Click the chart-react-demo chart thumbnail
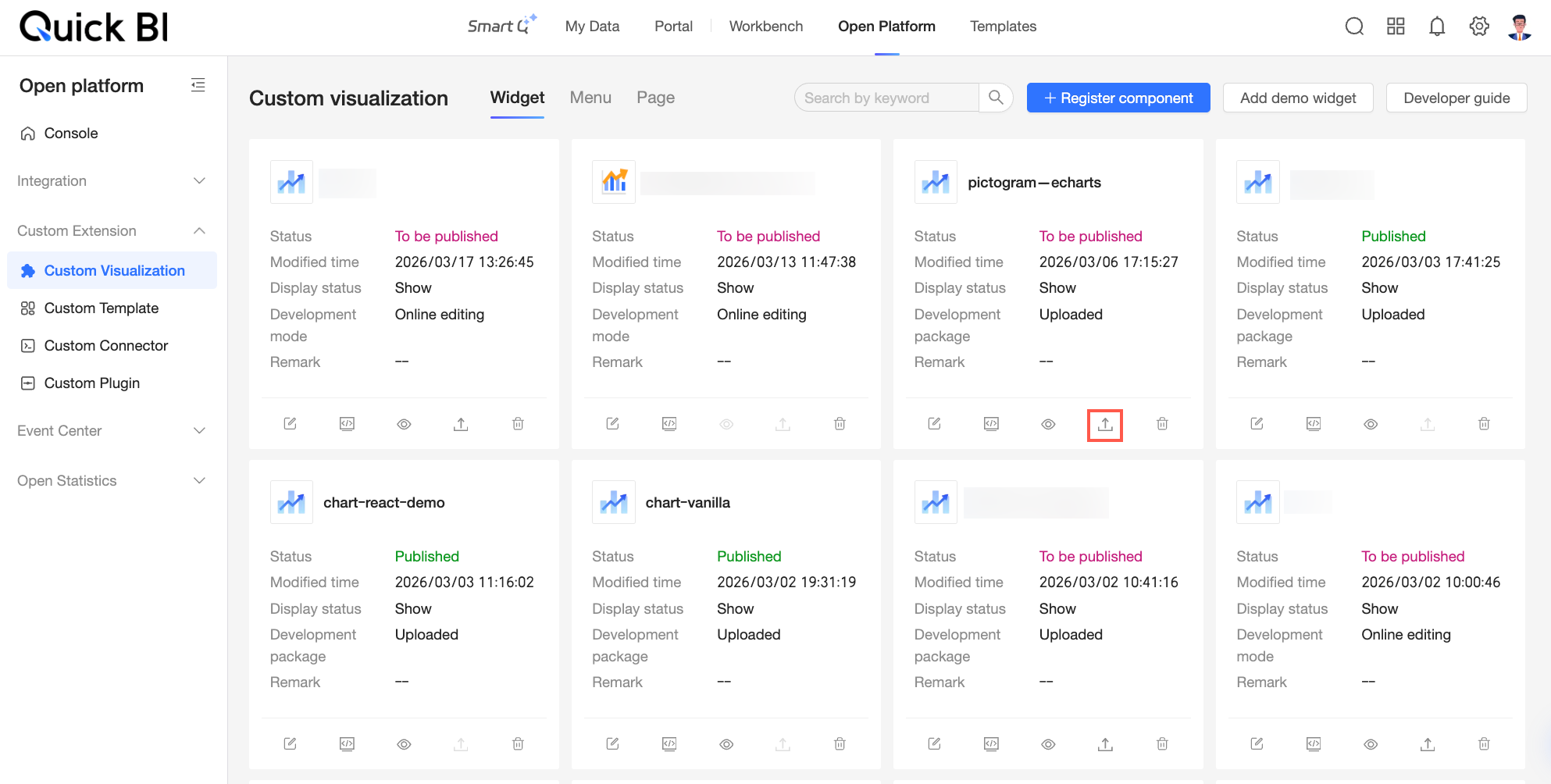This screenshot has height=784, width=1551. coord(291,502)
